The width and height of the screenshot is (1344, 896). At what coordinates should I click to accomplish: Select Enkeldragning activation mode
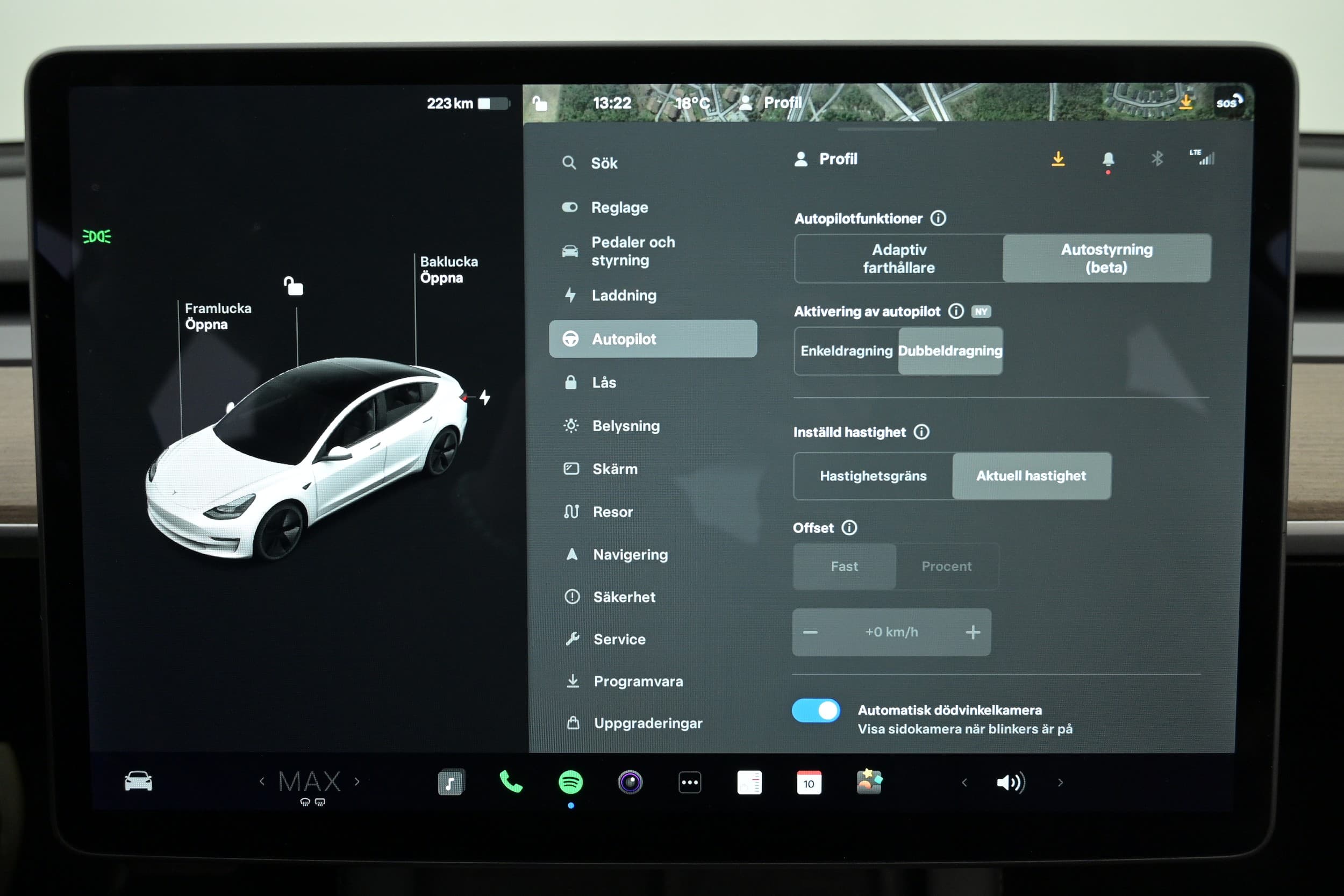tap(846, 351)
